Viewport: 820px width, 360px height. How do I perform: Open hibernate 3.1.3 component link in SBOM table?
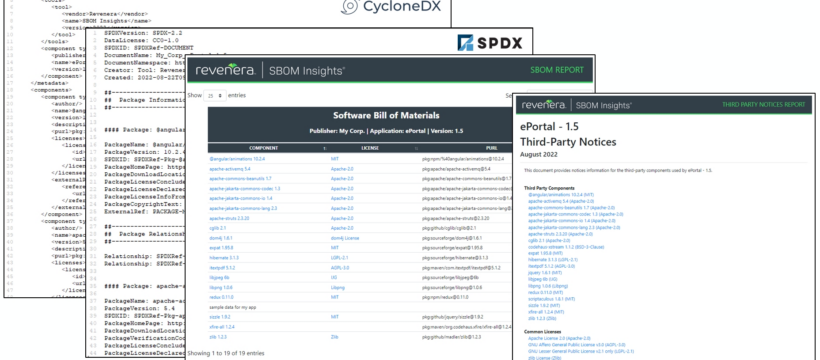pyautogui.click(x=224, y=257)
